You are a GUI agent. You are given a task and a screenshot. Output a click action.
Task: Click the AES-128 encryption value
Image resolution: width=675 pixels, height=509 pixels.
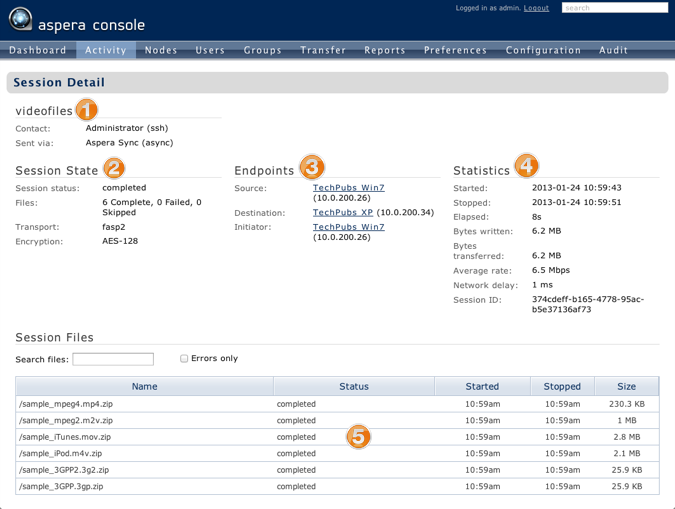click(120, 241)
